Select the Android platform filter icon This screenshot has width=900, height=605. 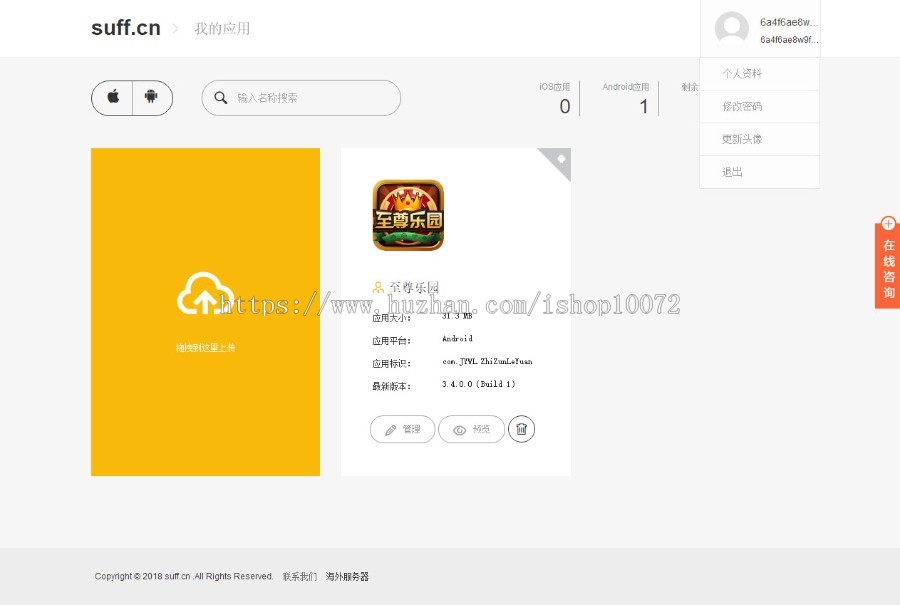coord(151,97)
